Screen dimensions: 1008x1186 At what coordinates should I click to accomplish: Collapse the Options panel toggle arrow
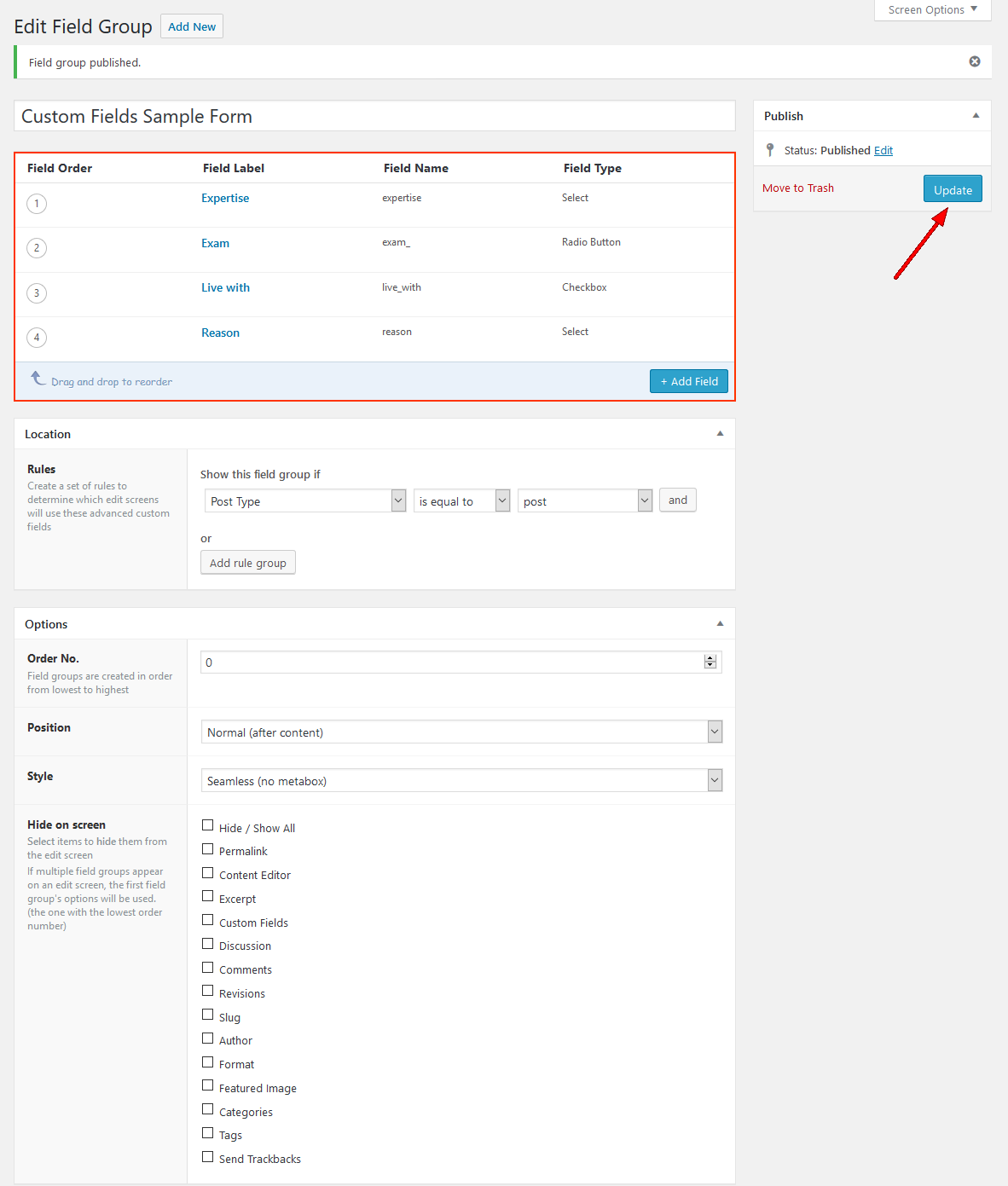pyautogui.click(x=720, y=624)
